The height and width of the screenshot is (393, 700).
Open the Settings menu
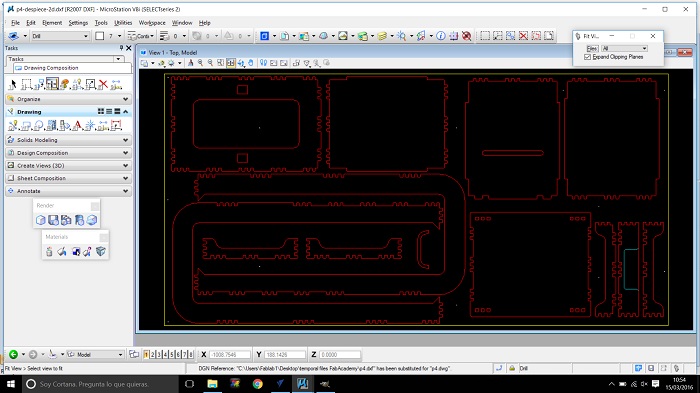point(78,23)
